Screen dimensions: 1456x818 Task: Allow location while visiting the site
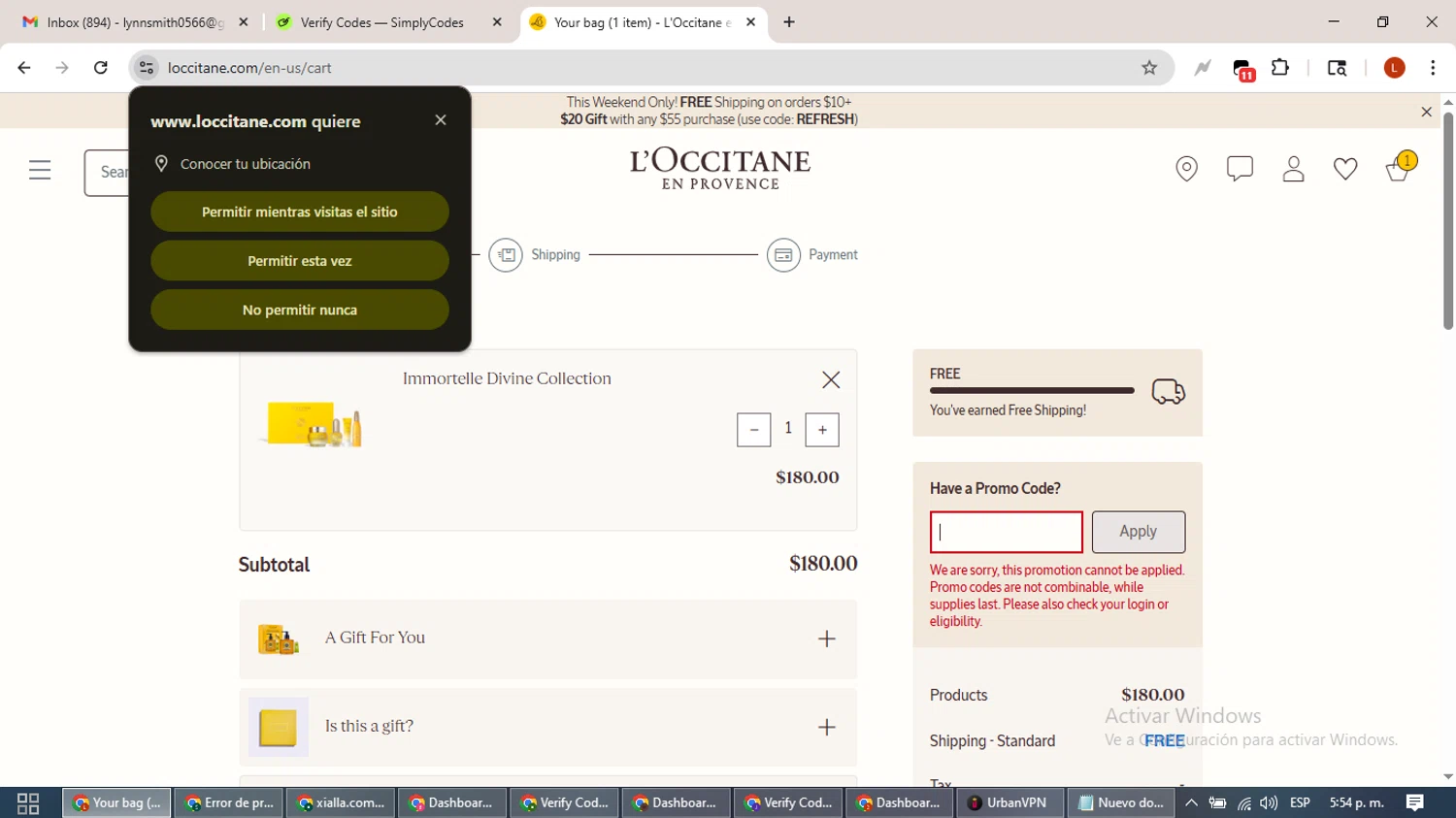tap(300, 212)
